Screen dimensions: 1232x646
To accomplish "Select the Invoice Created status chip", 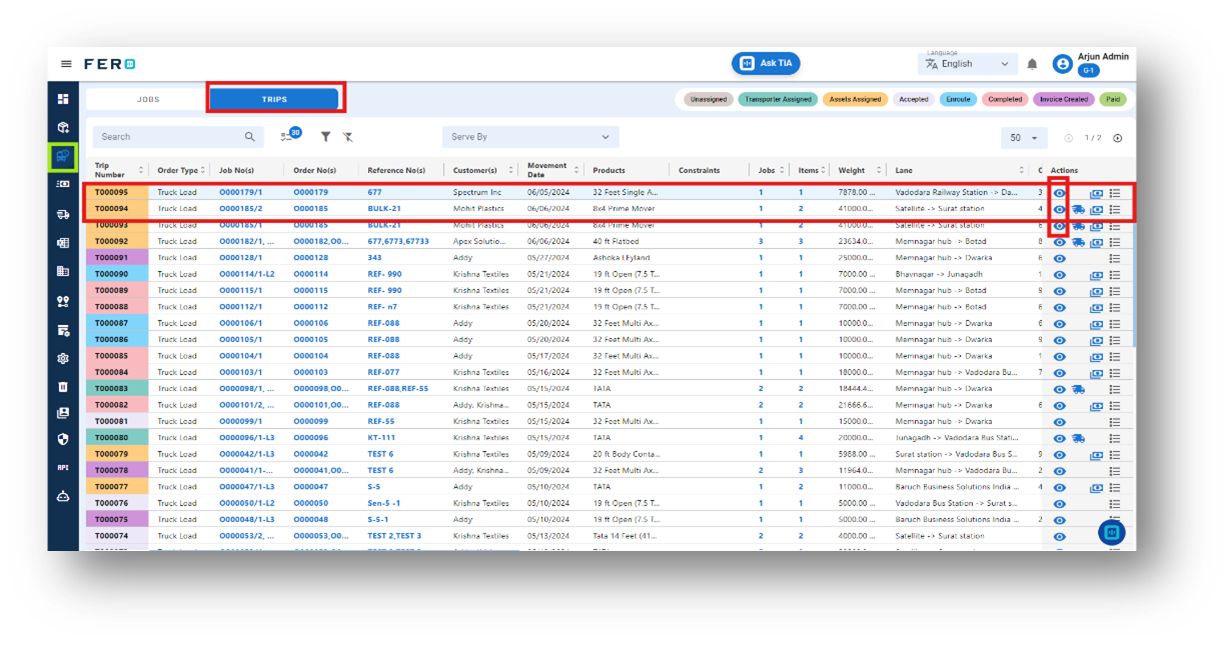I will (x=1063, y=99).
